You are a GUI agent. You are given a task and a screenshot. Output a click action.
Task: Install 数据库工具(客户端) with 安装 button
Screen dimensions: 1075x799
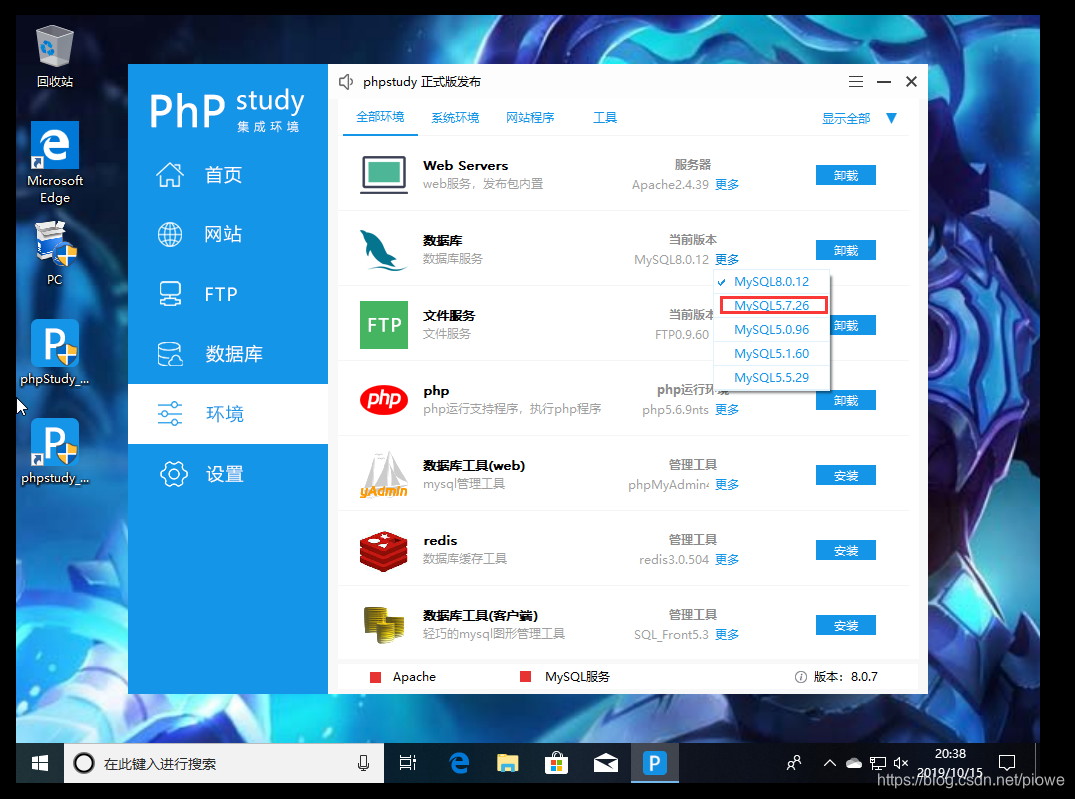(845, 625)
